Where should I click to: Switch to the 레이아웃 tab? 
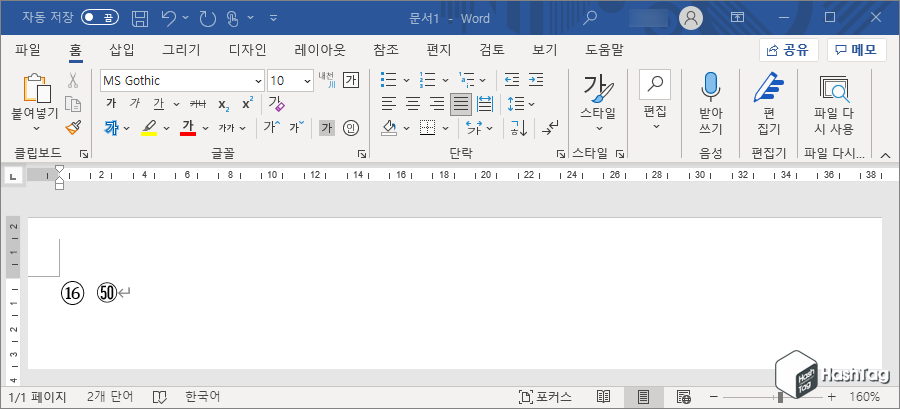click(320, 50)
